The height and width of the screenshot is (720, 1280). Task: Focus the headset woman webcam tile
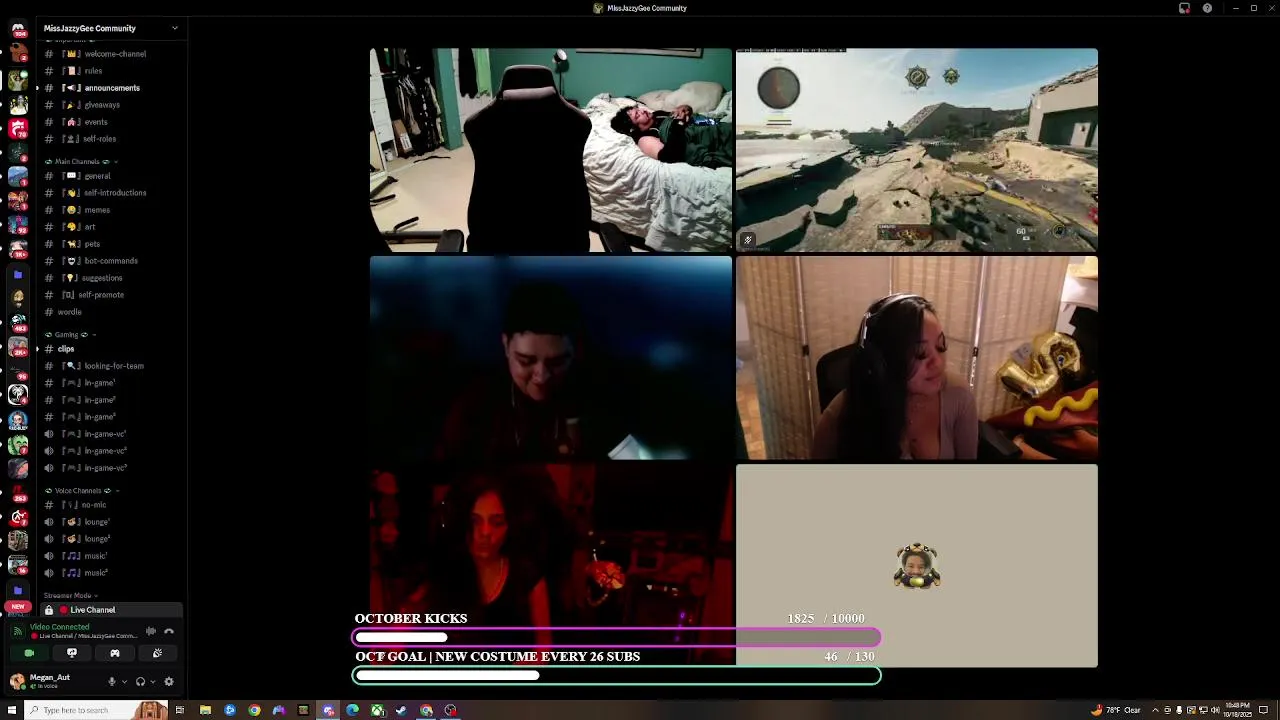click(x=917, y=358)
